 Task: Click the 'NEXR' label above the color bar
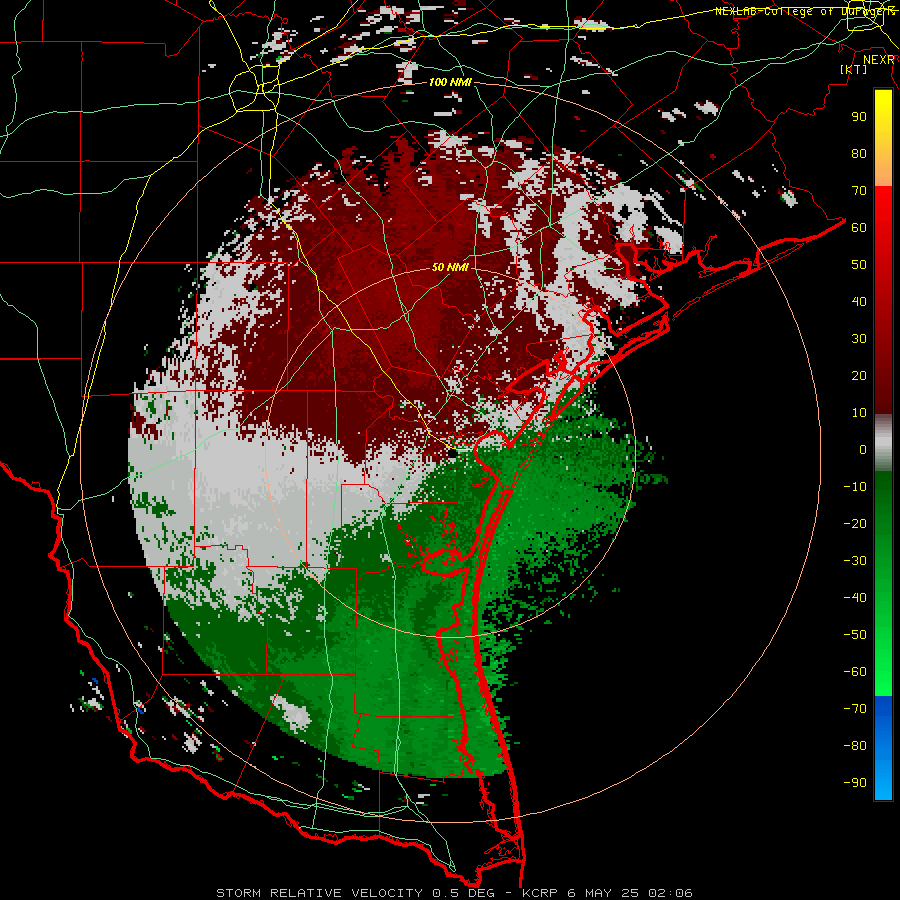879,59
